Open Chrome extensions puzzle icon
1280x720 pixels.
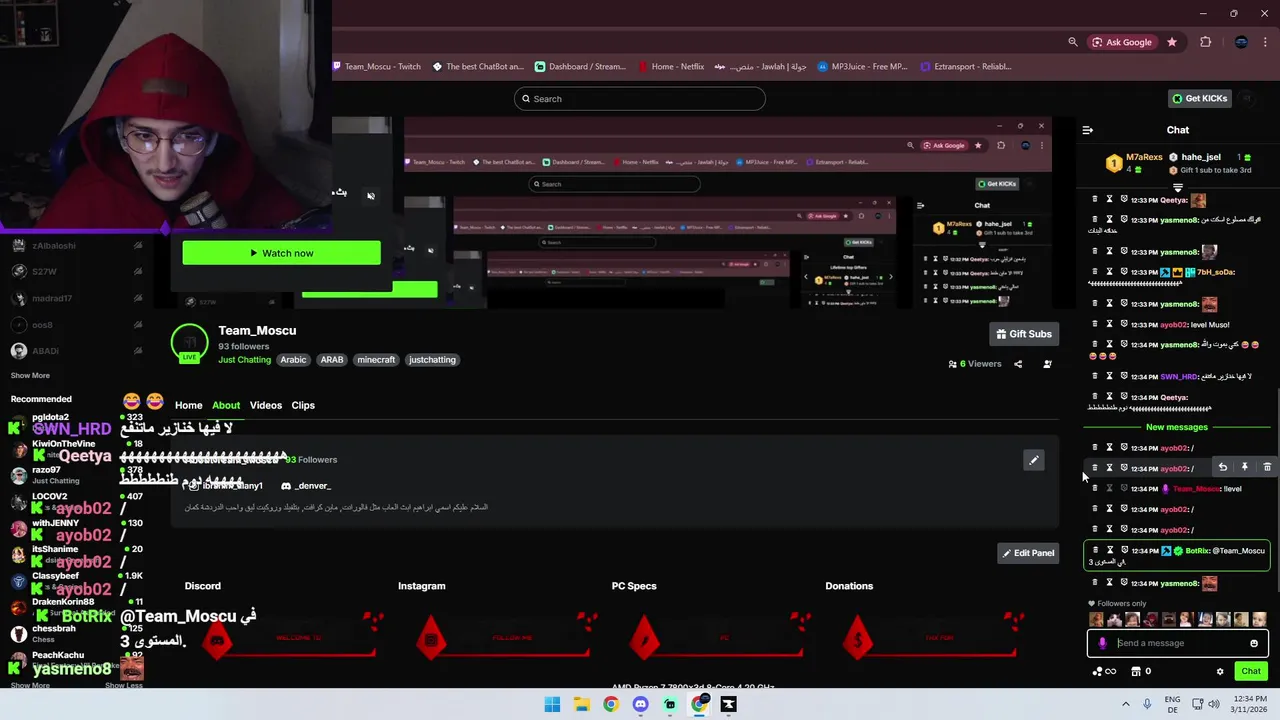pos(1205,42)
